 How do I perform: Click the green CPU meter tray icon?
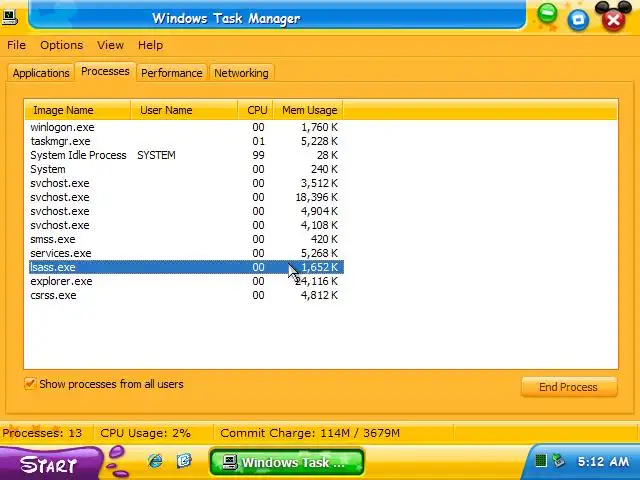coord(541,461)
